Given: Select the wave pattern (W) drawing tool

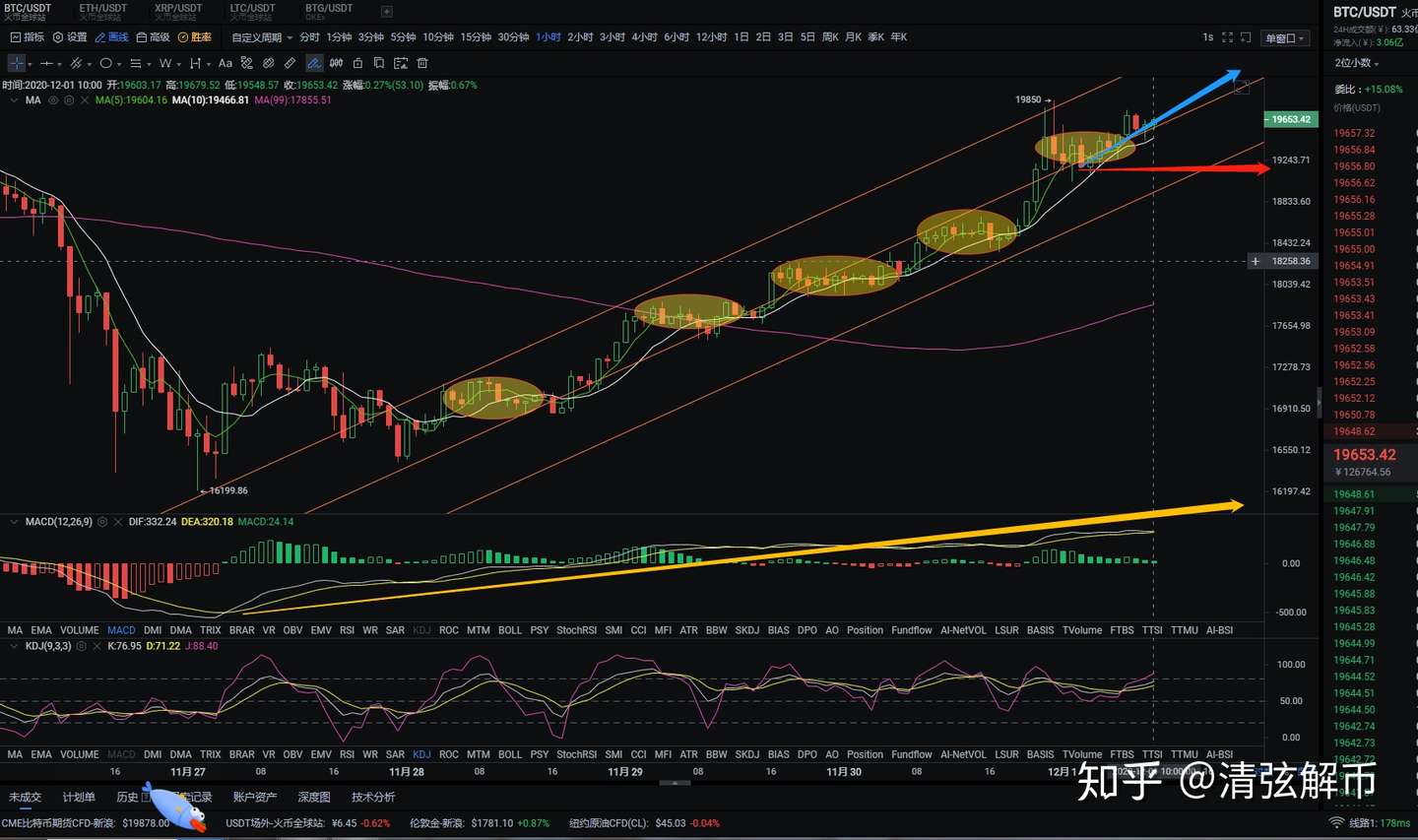Looking at the screenshot, I should pos(165,63).
